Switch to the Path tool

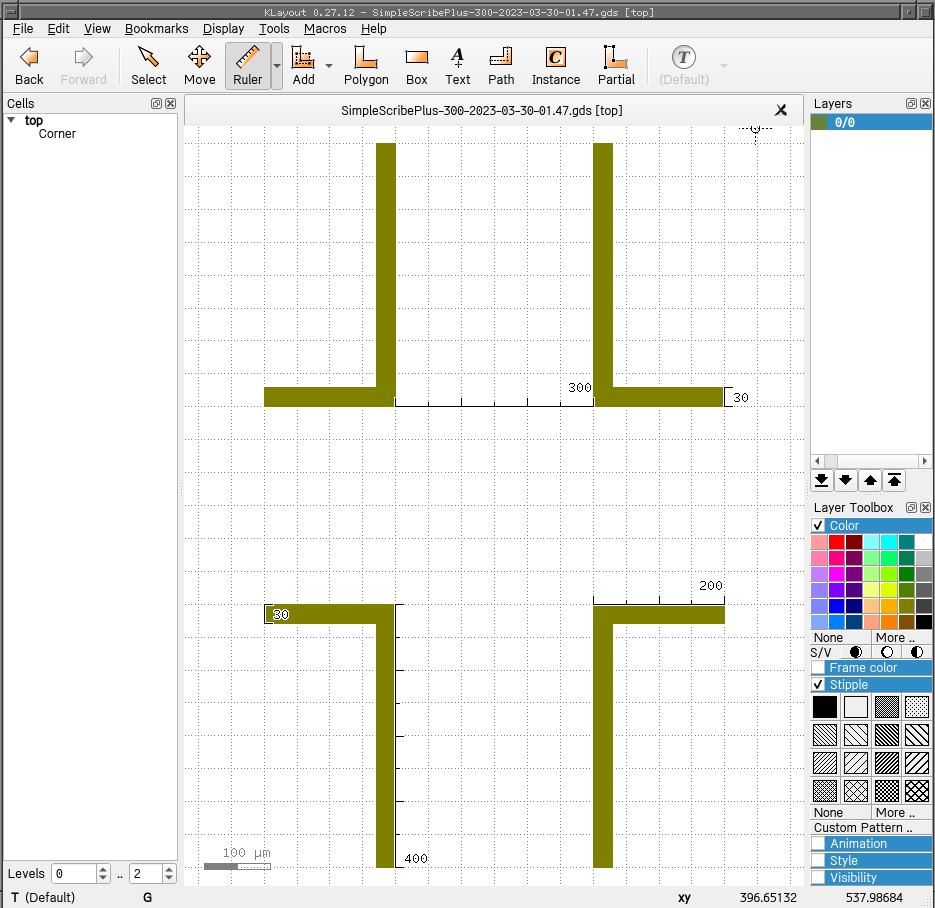tap(501, 66)
